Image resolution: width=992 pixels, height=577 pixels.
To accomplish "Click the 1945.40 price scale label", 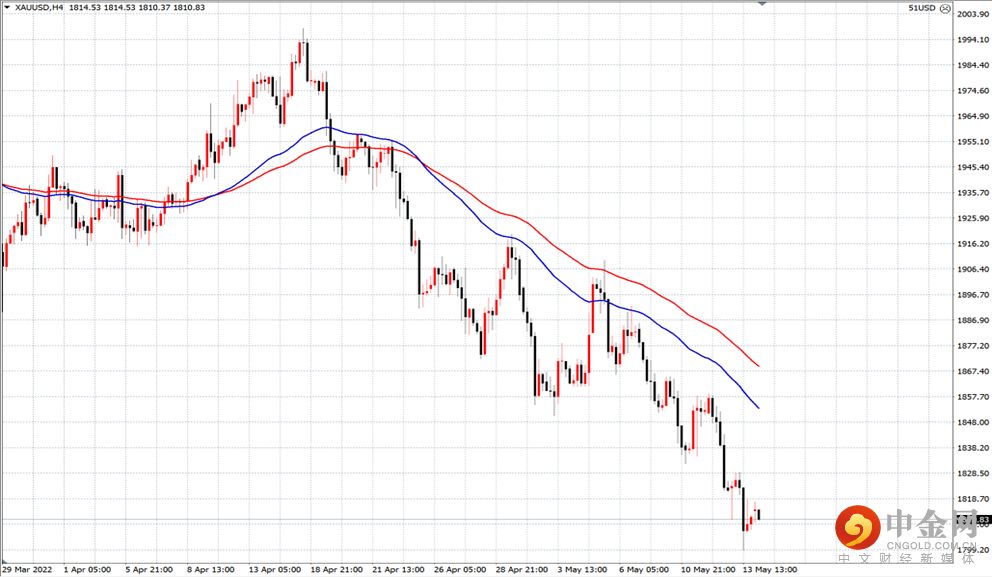I will point(973,167).
